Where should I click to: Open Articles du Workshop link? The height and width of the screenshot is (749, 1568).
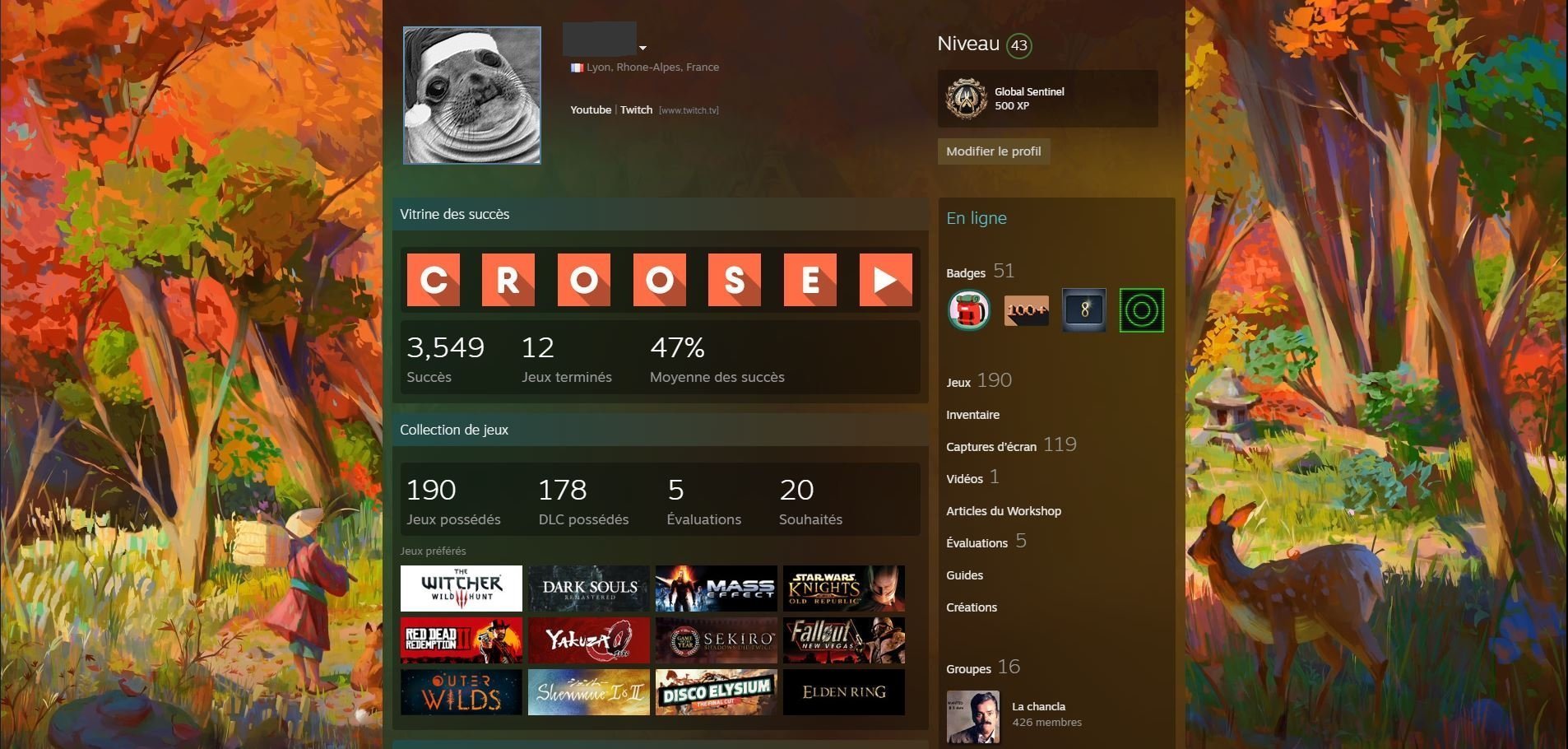click(x=1004, y=511)
